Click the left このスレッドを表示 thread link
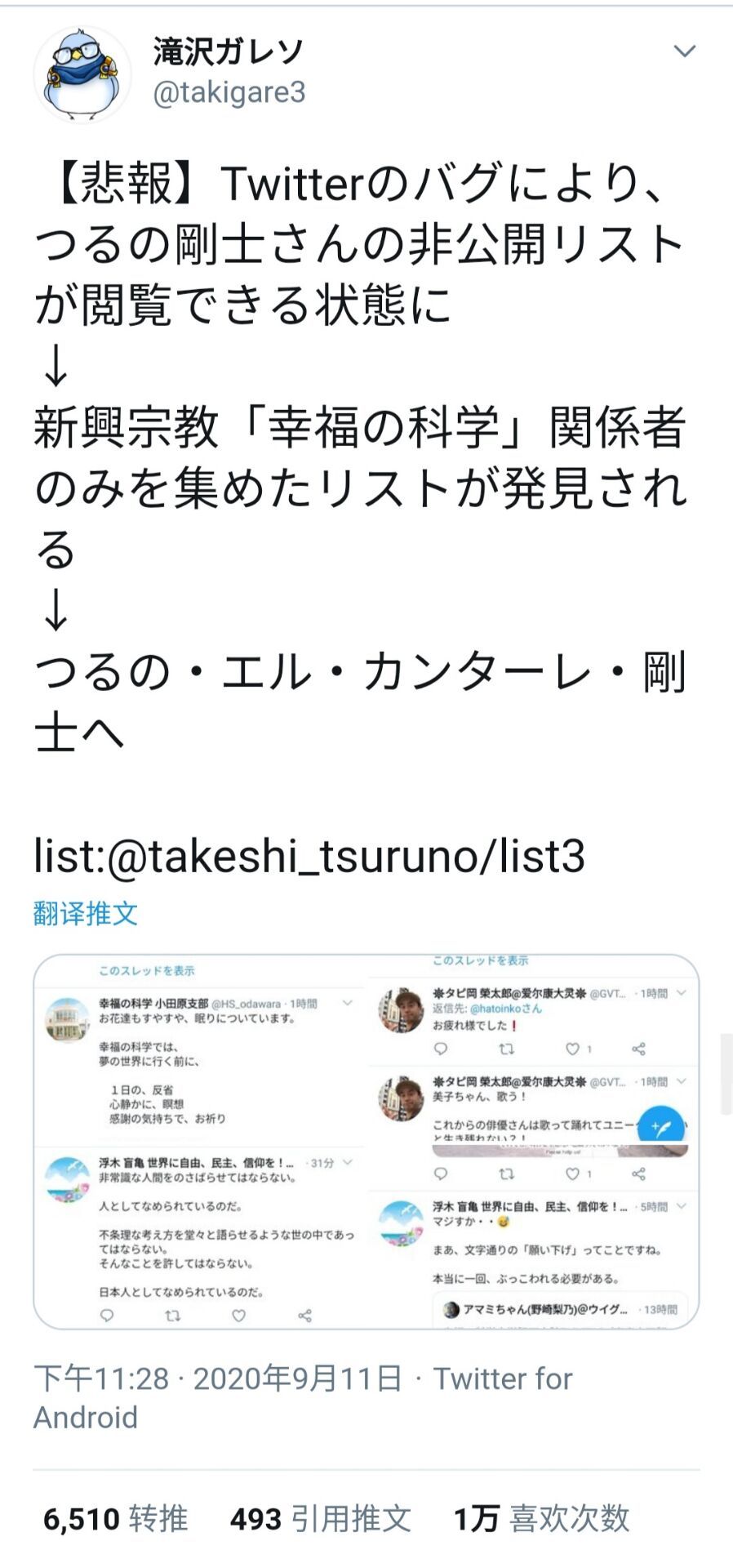Screen dimensions: 733x1568 pyautogui.click(x=147, y=971)
